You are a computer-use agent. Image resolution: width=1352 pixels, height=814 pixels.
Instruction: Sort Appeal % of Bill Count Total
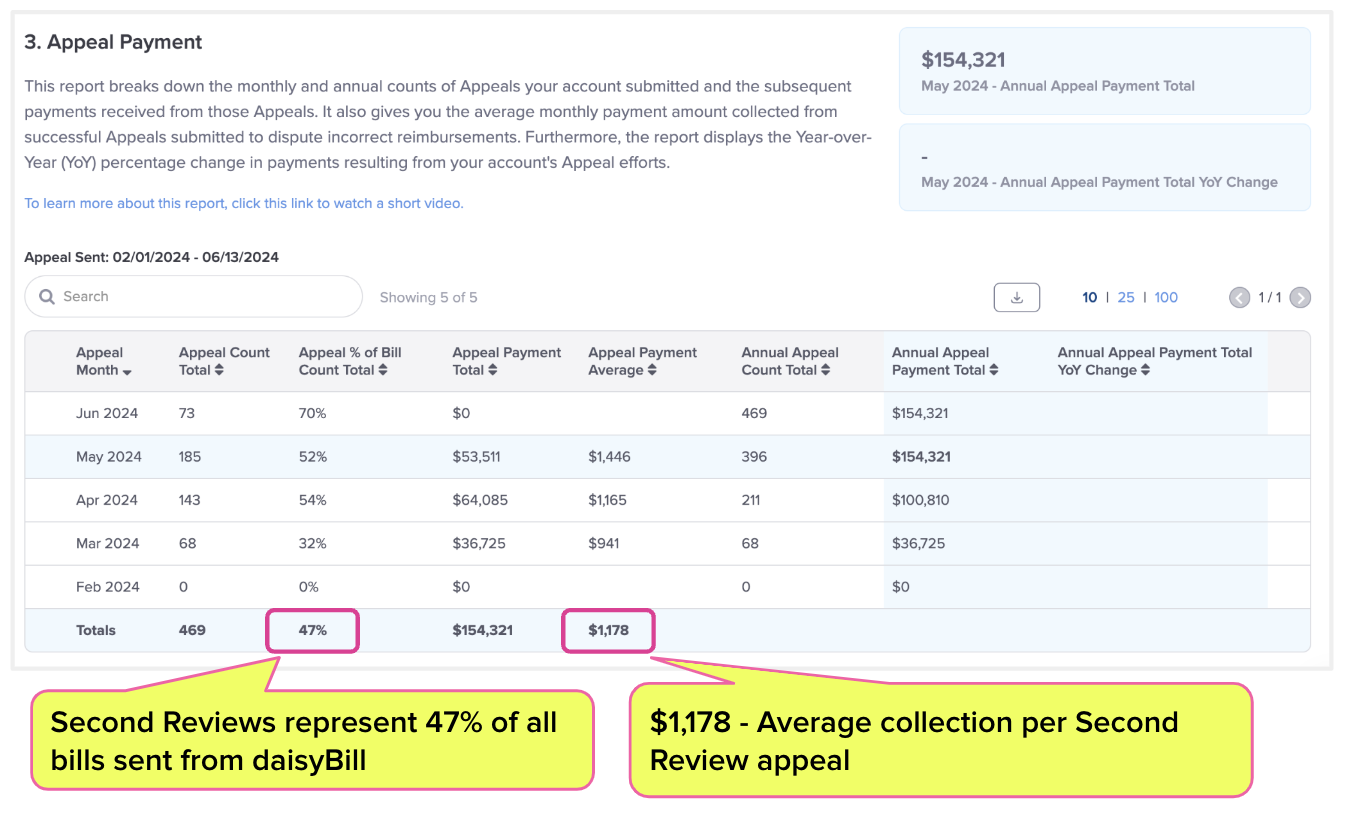coord(384,370)
